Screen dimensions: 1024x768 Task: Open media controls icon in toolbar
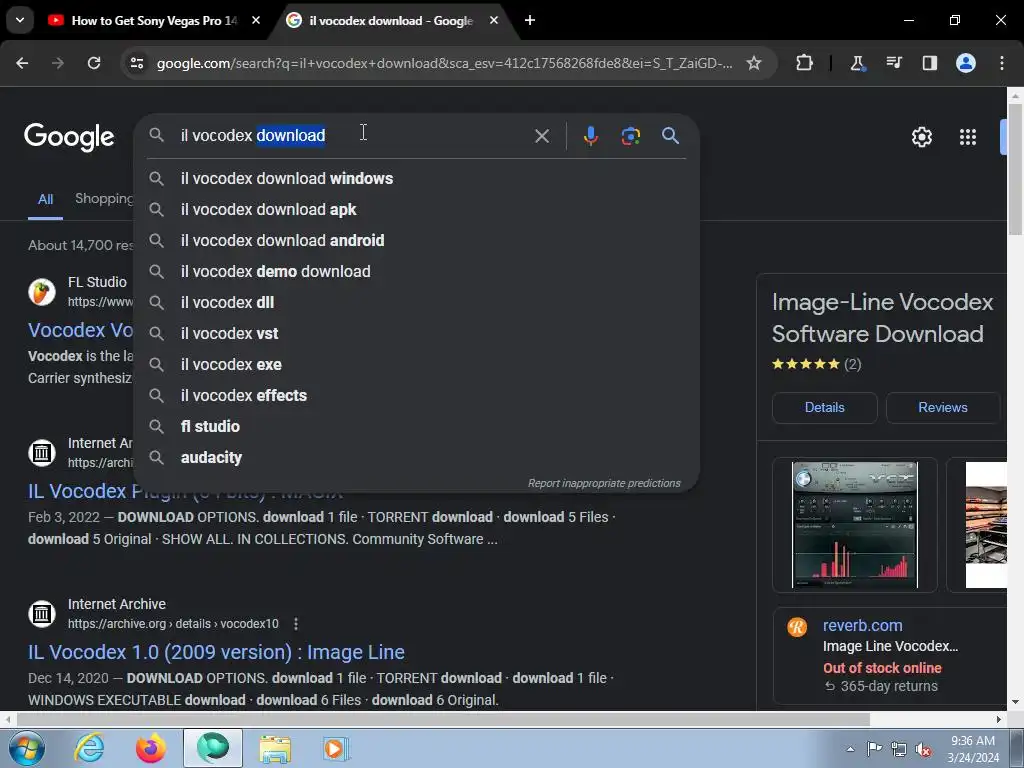coord(893,63)
